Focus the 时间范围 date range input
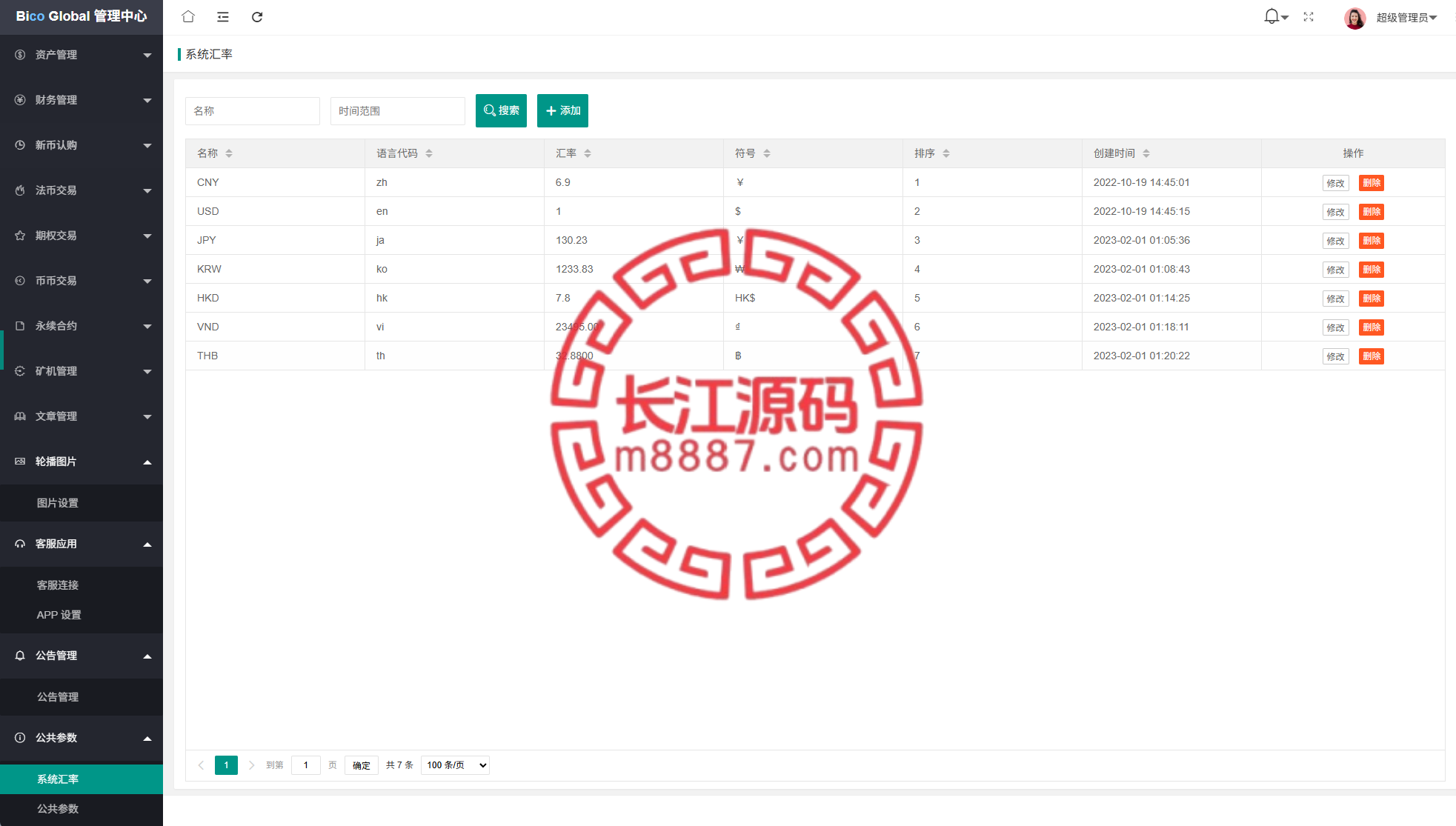 [x=398, y=111]
